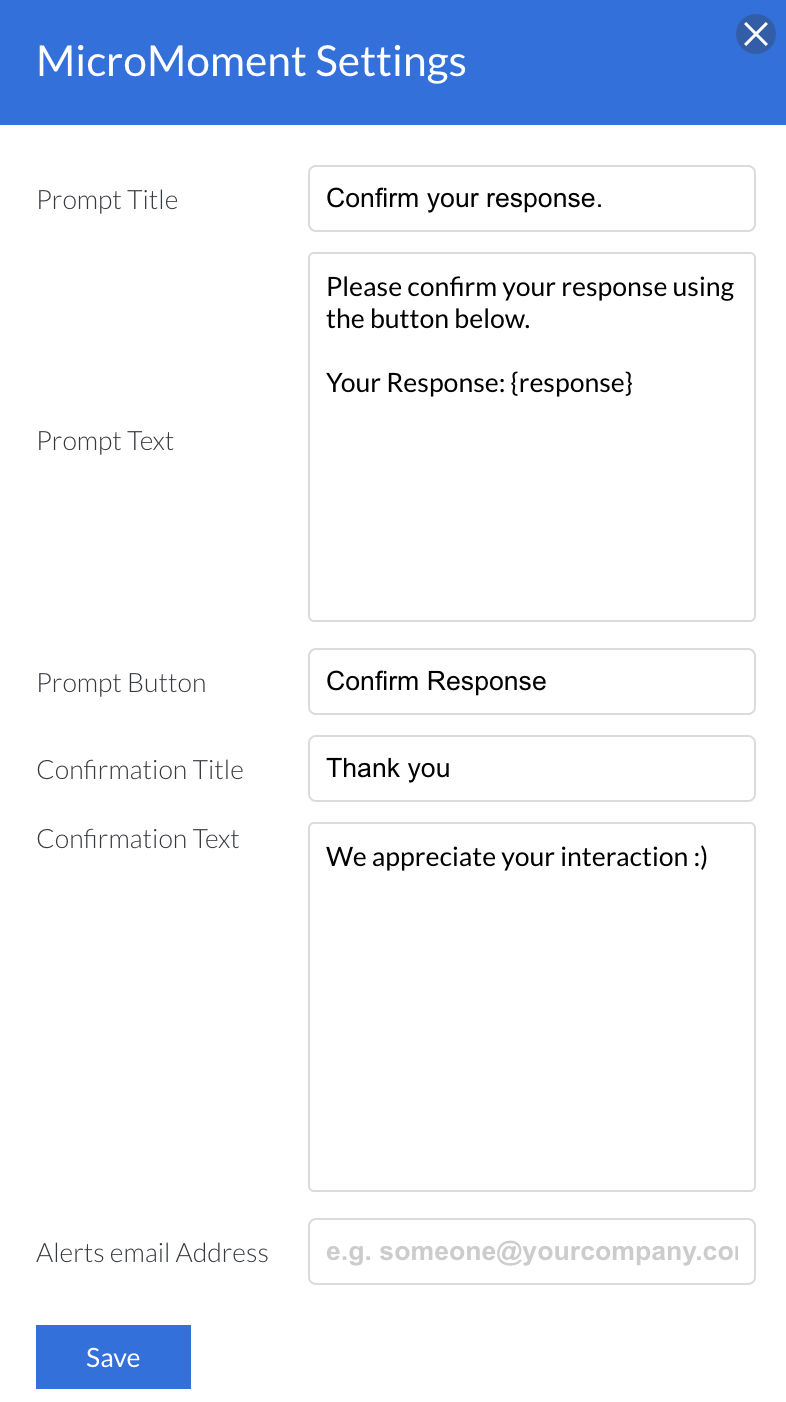This screenshot has height=1402, width=786.
Task: Close the MicroMoment Settings dialog
Action: tap(756, 35)
